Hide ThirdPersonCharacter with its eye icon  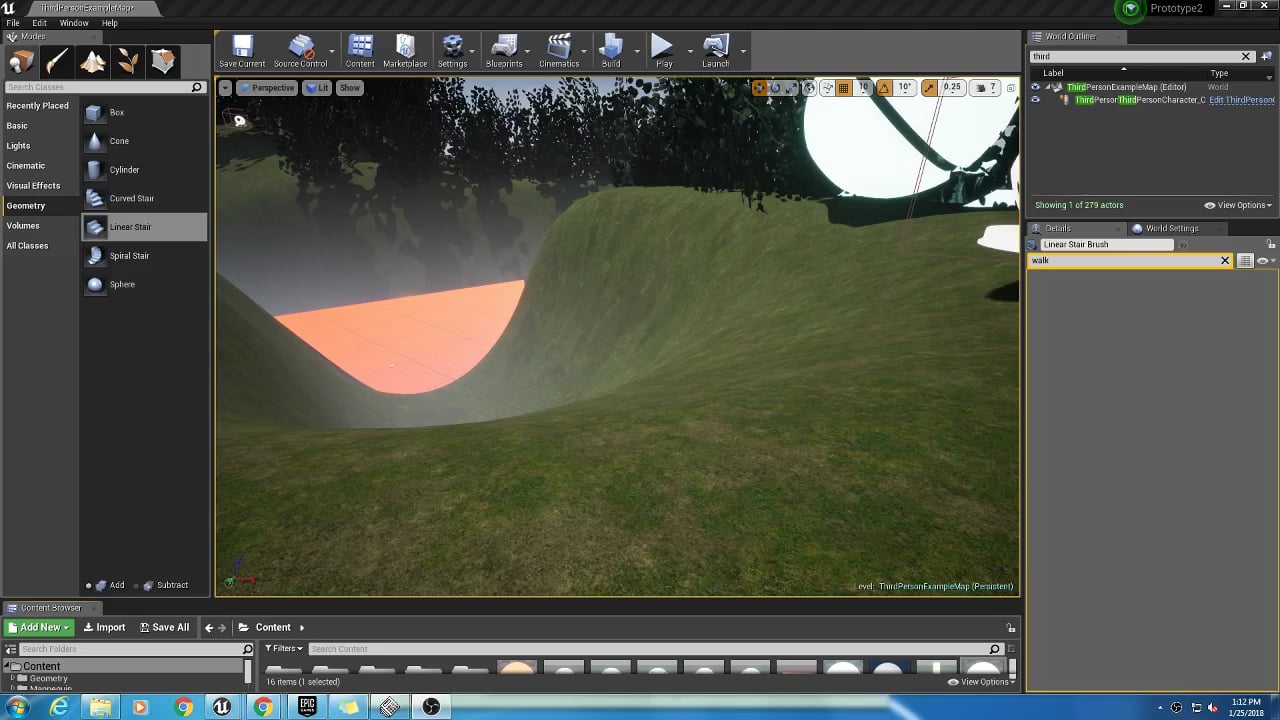click(1035, 100)
